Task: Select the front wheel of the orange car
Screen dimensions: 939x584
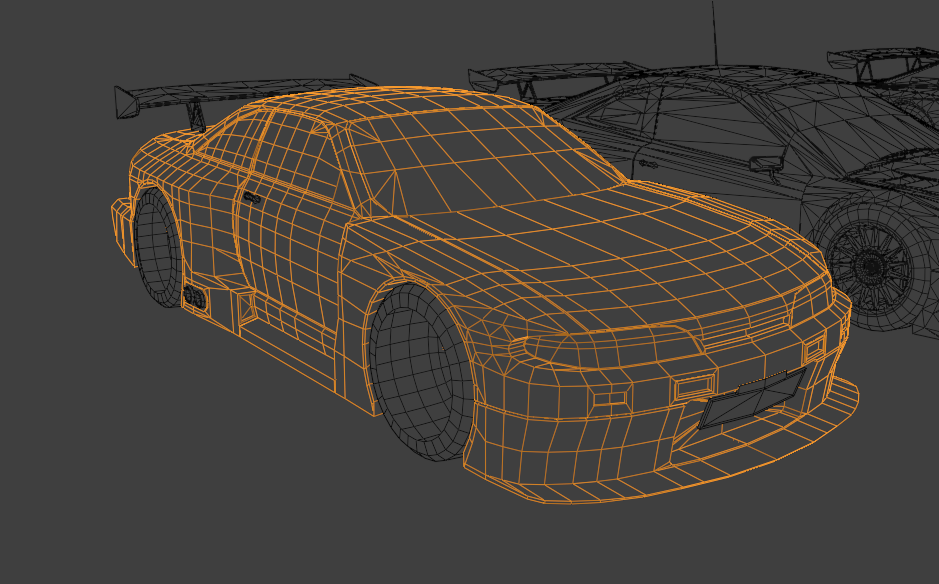Action: pos(420,373)
